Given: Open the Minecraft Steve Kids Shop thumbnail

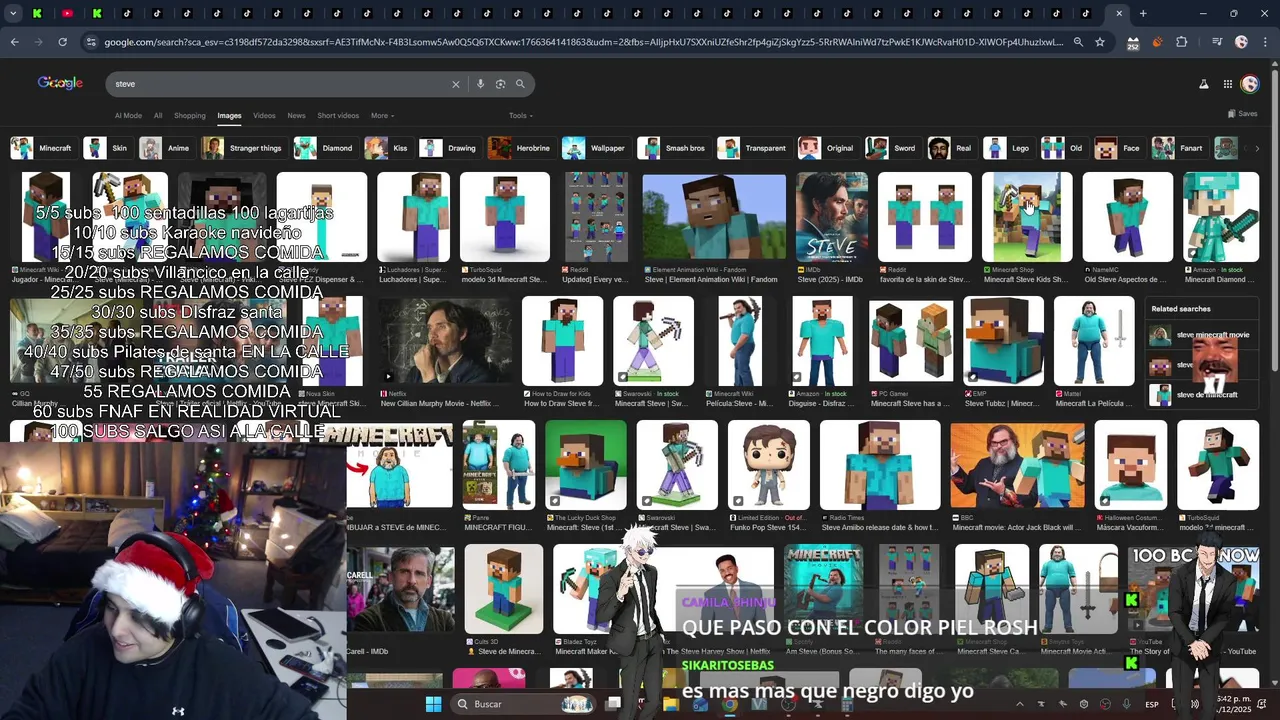Looking at the screenshot, I should click(x=1027, y=218).
